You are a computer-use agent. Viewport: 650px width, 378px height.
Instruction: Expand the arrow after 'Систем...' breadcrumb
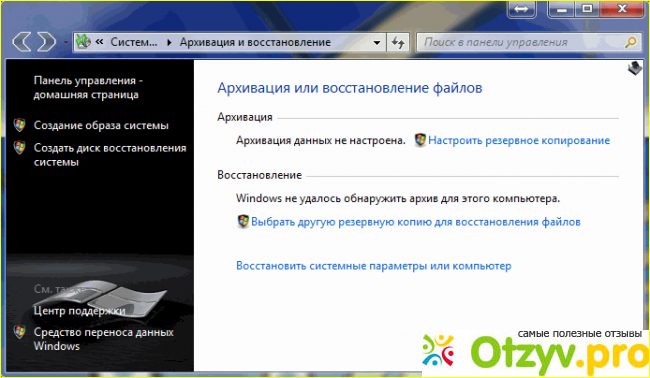(169, 42)
